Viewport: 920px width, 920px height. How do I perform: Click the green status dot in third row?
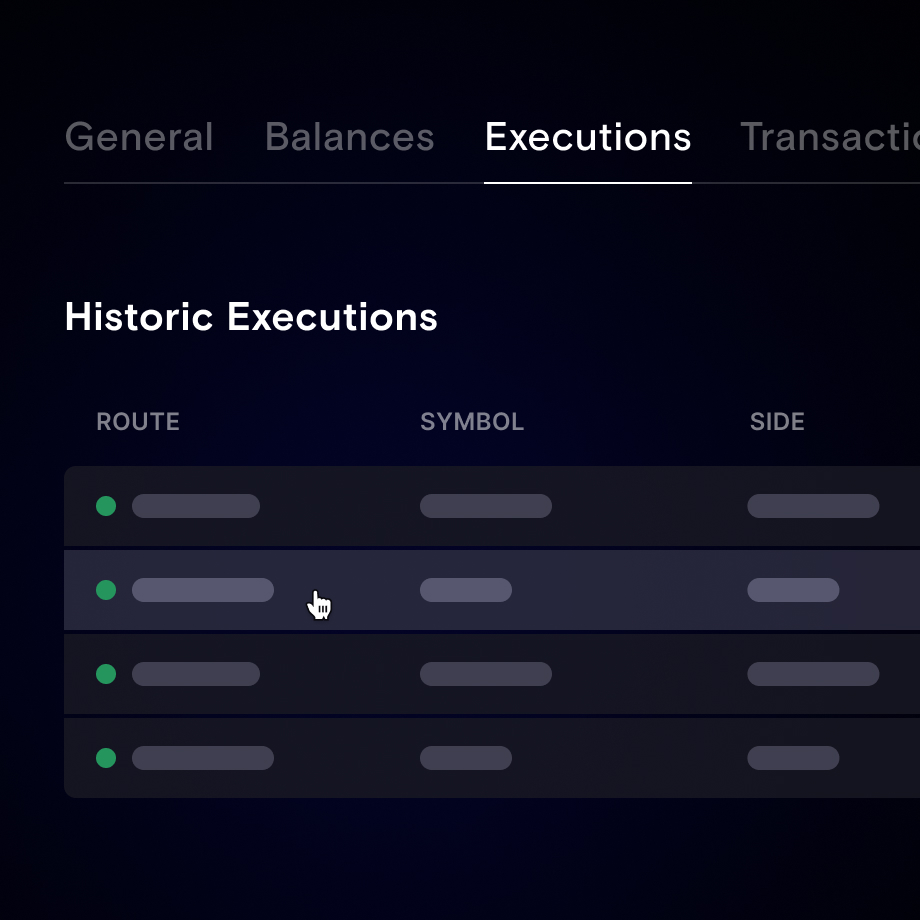106,674
